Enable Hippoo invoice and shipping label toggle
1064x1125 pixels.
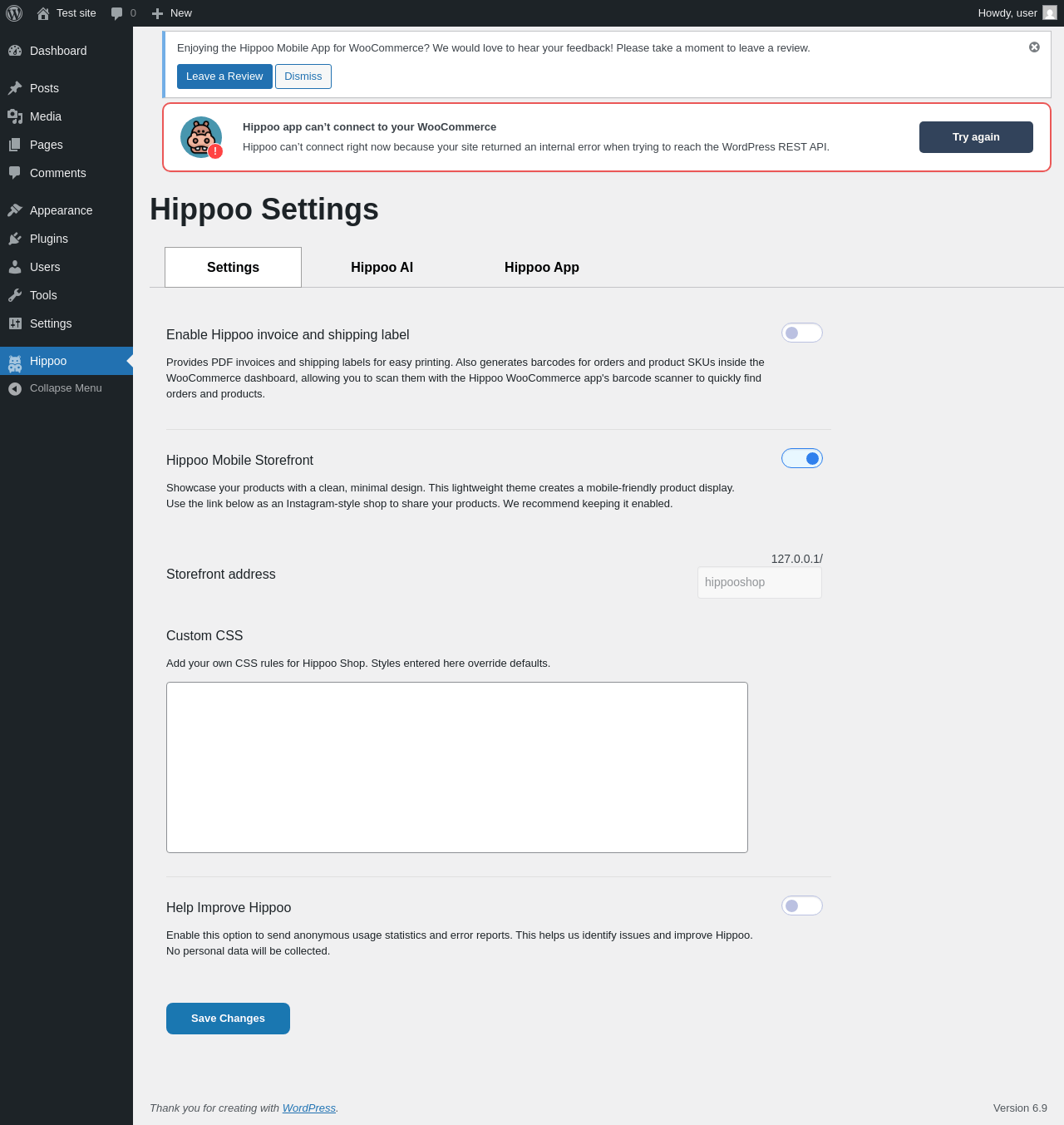tap(802, 333)
